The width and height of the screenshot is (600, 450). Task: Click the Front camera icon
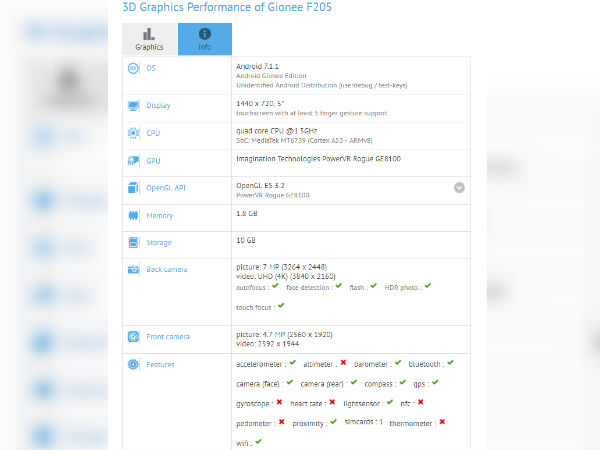pos(133,337)
